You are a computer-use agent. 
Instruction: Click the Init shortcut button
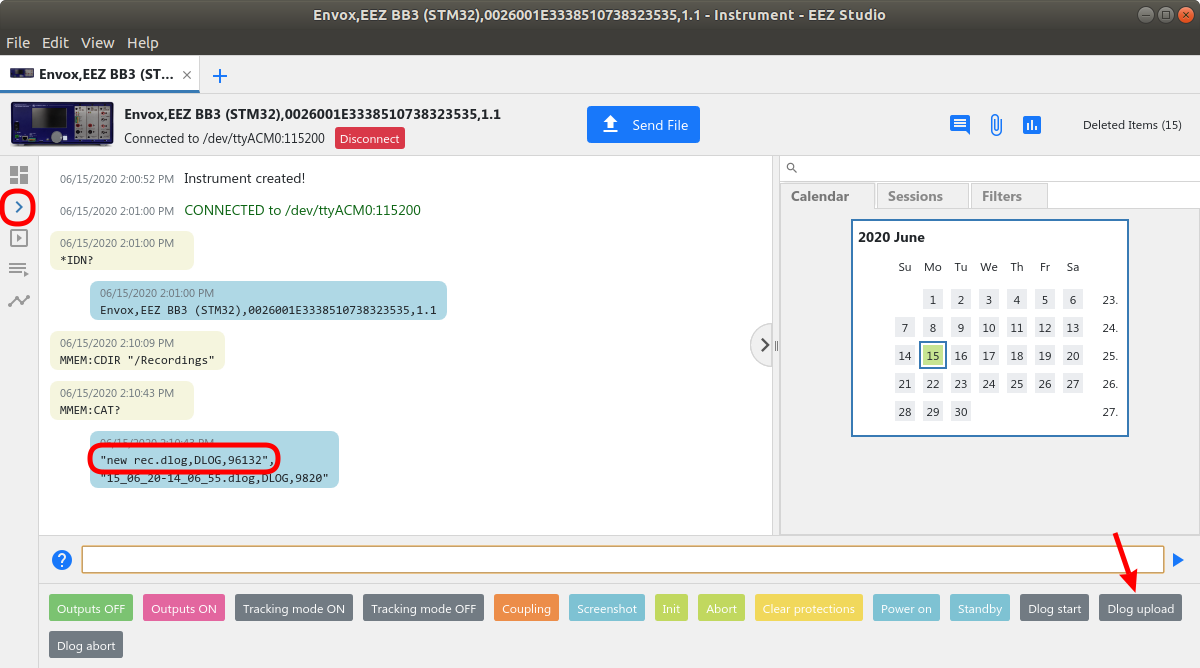click(x=671, y=608)
